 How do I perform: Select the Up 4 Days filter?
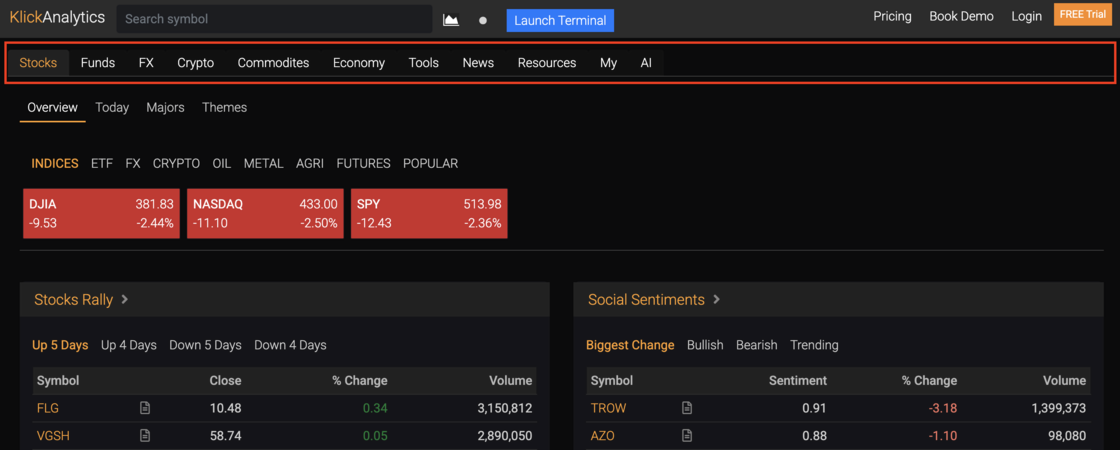(129, 345)
